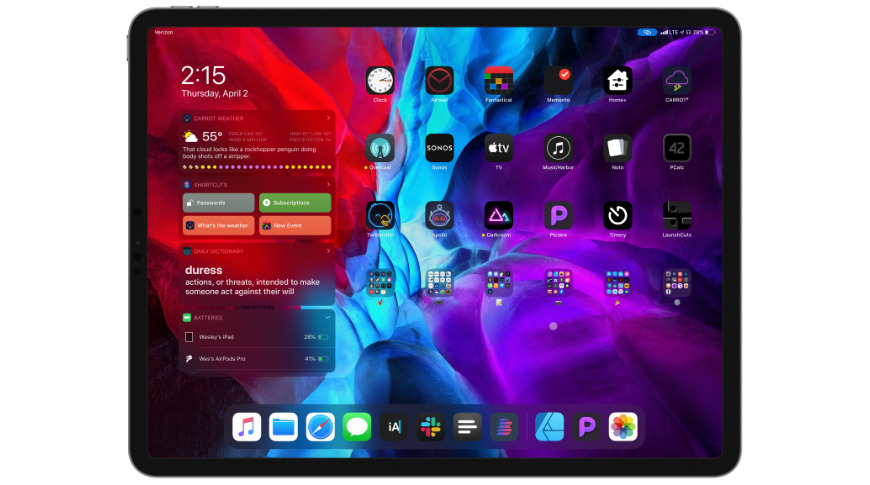The height and width of the screenshot is (485, 870).
Task: Tap the CARROT WEATHER widget title
Action: [x=219, y=118]
